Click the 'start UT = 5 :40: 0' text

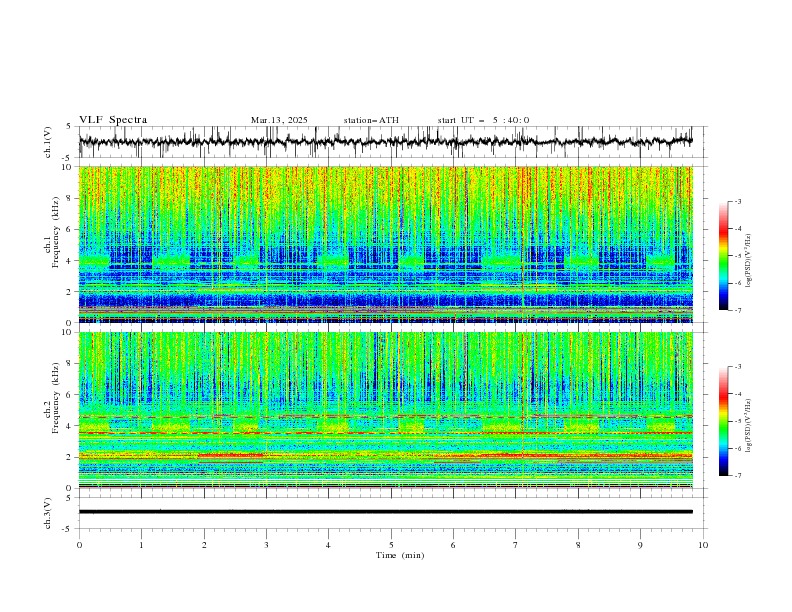point(483,120)
